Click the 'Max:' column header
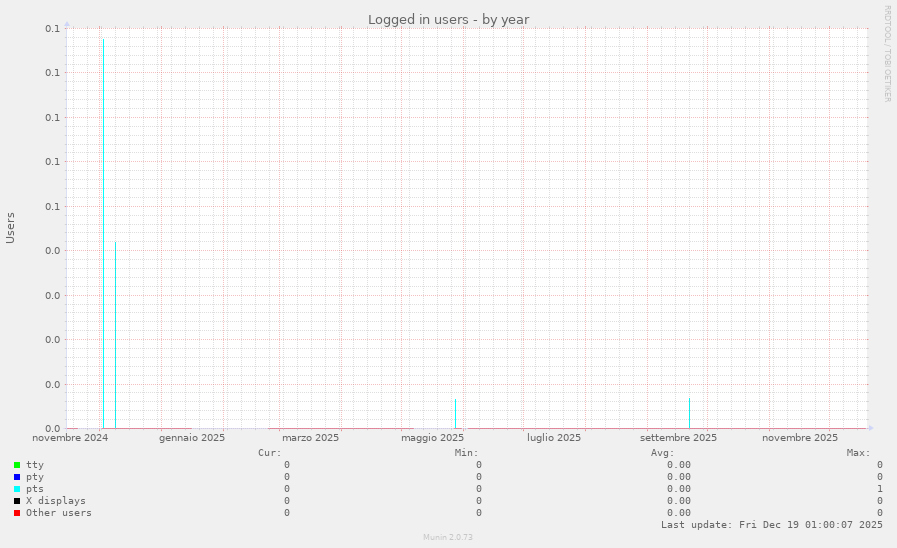This screenshot has height=548, width=897. [x=858, y=453]
